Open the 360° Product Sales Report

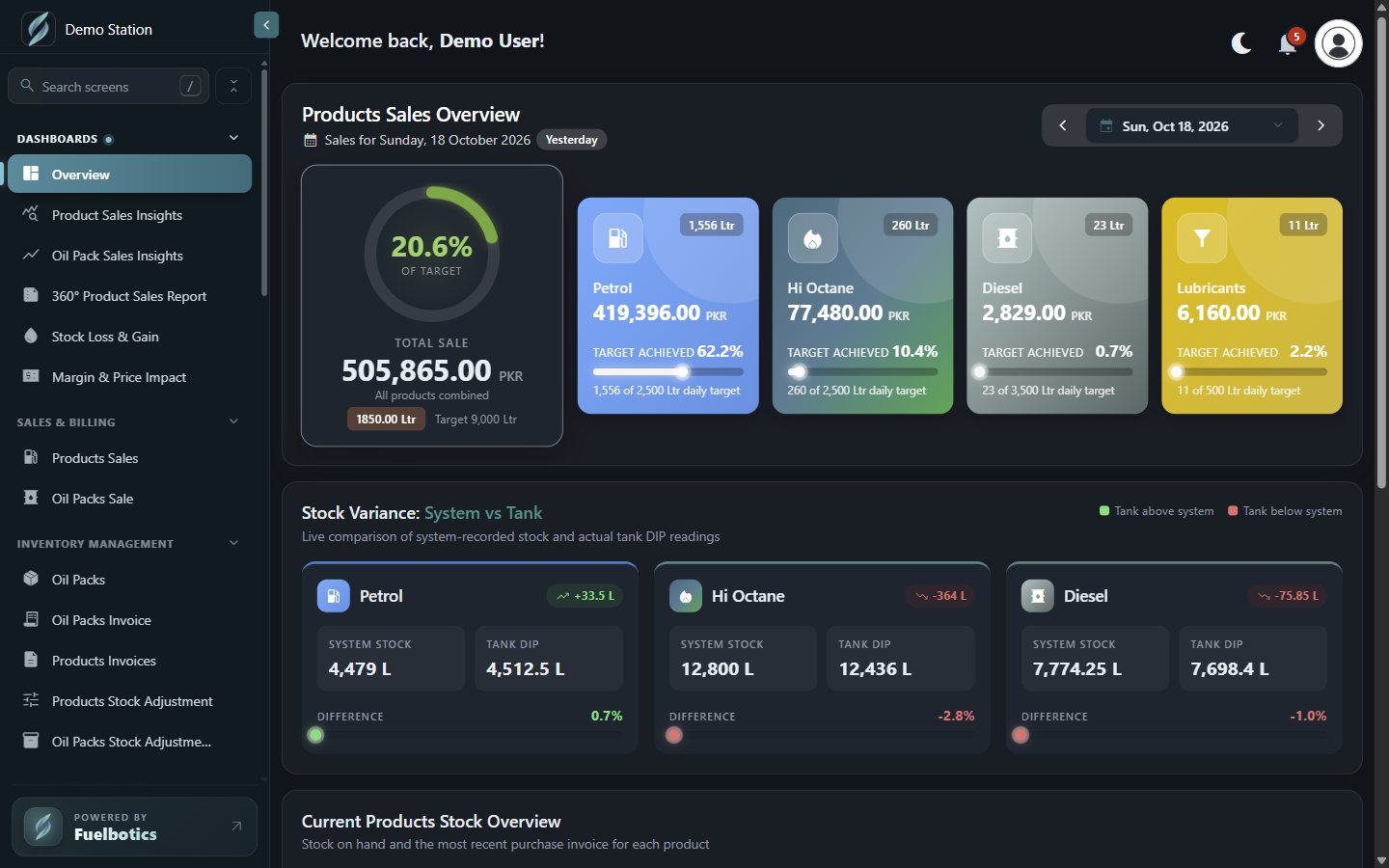129,295
